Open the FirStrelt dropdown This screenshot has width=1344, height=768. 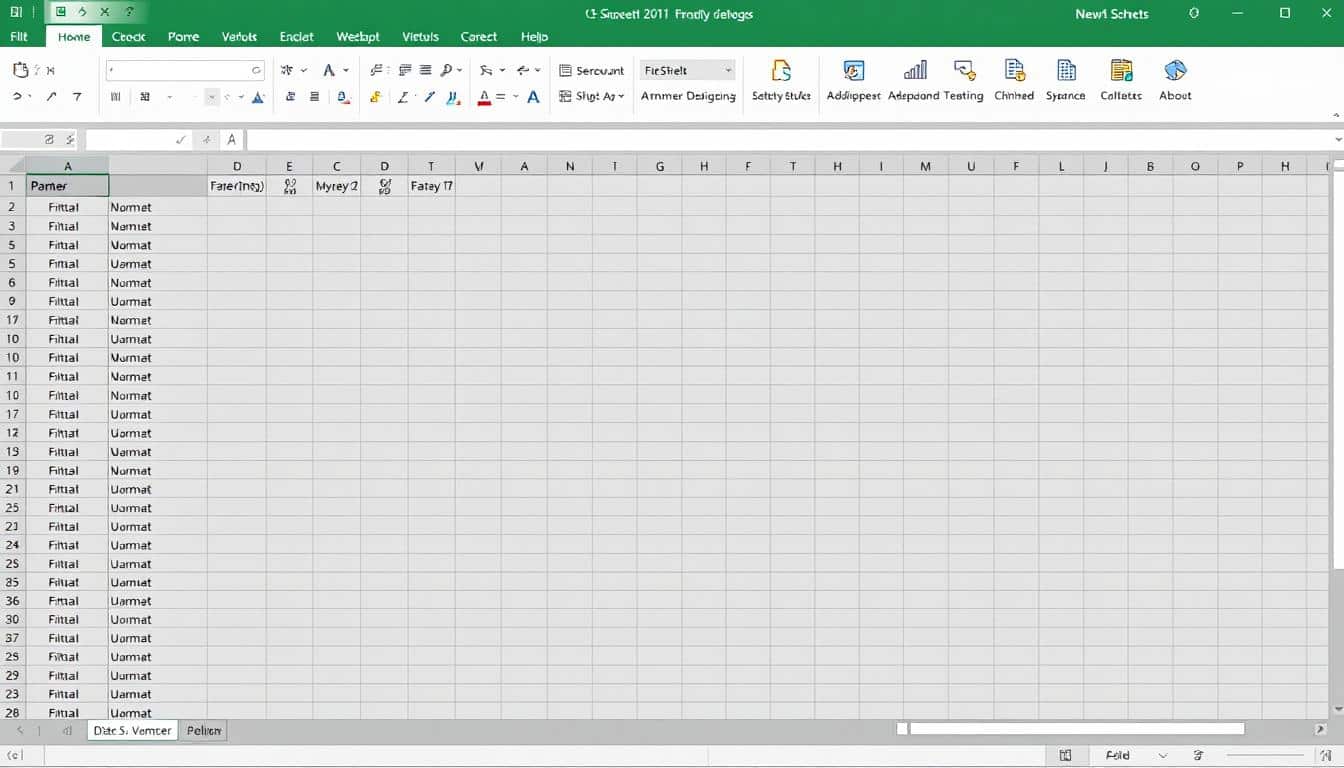point(687,71)
